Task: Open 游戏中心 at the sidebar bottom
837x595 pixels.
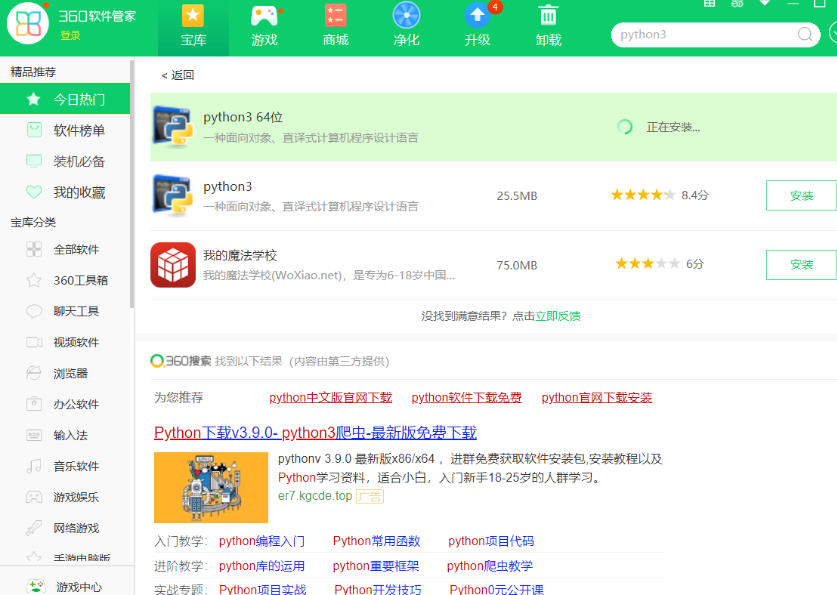Action: pyautogui.click(x=65, y=586)
